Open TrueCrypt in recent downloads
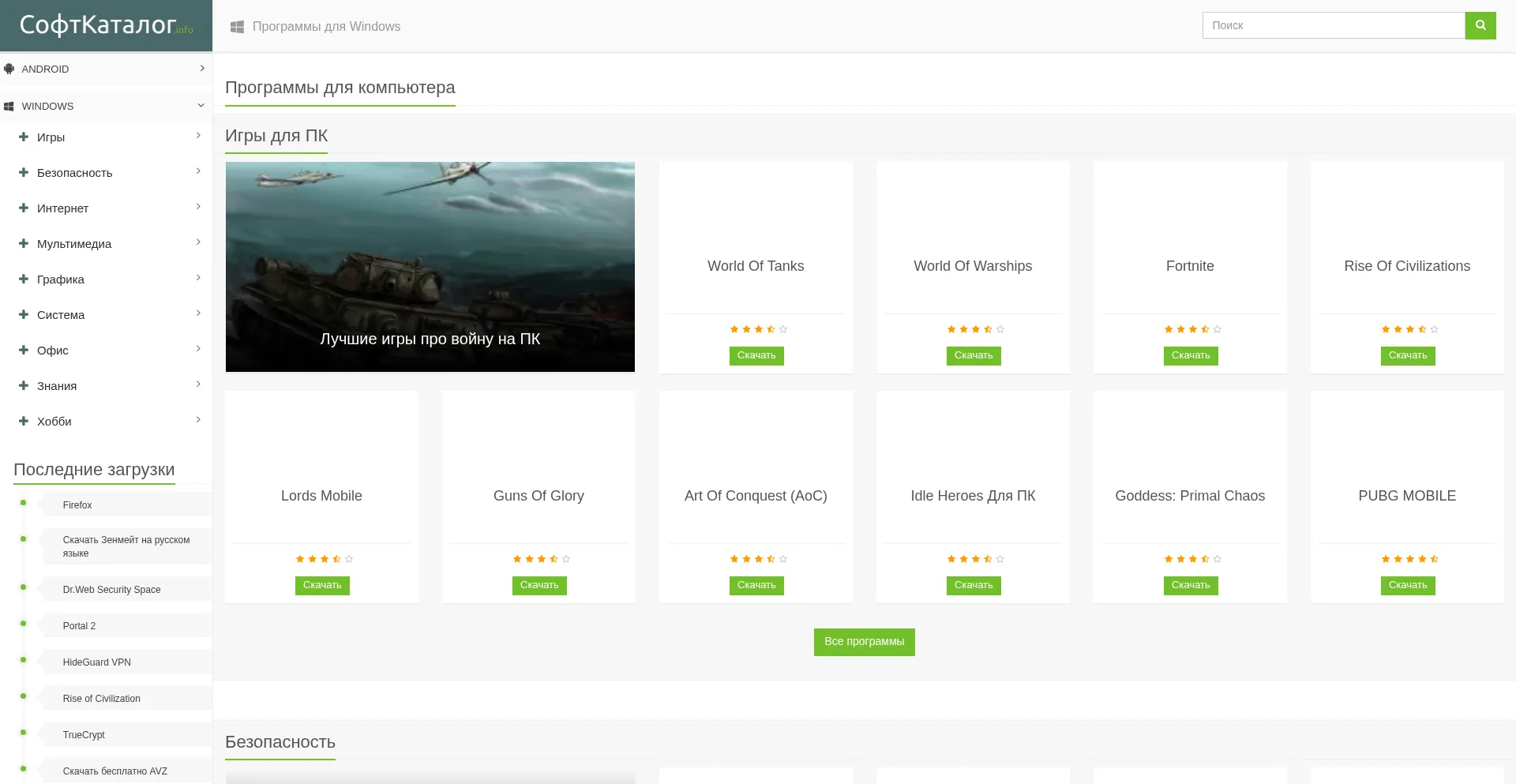This screenshot has height=784, width=1516. (x=84, y=735)
